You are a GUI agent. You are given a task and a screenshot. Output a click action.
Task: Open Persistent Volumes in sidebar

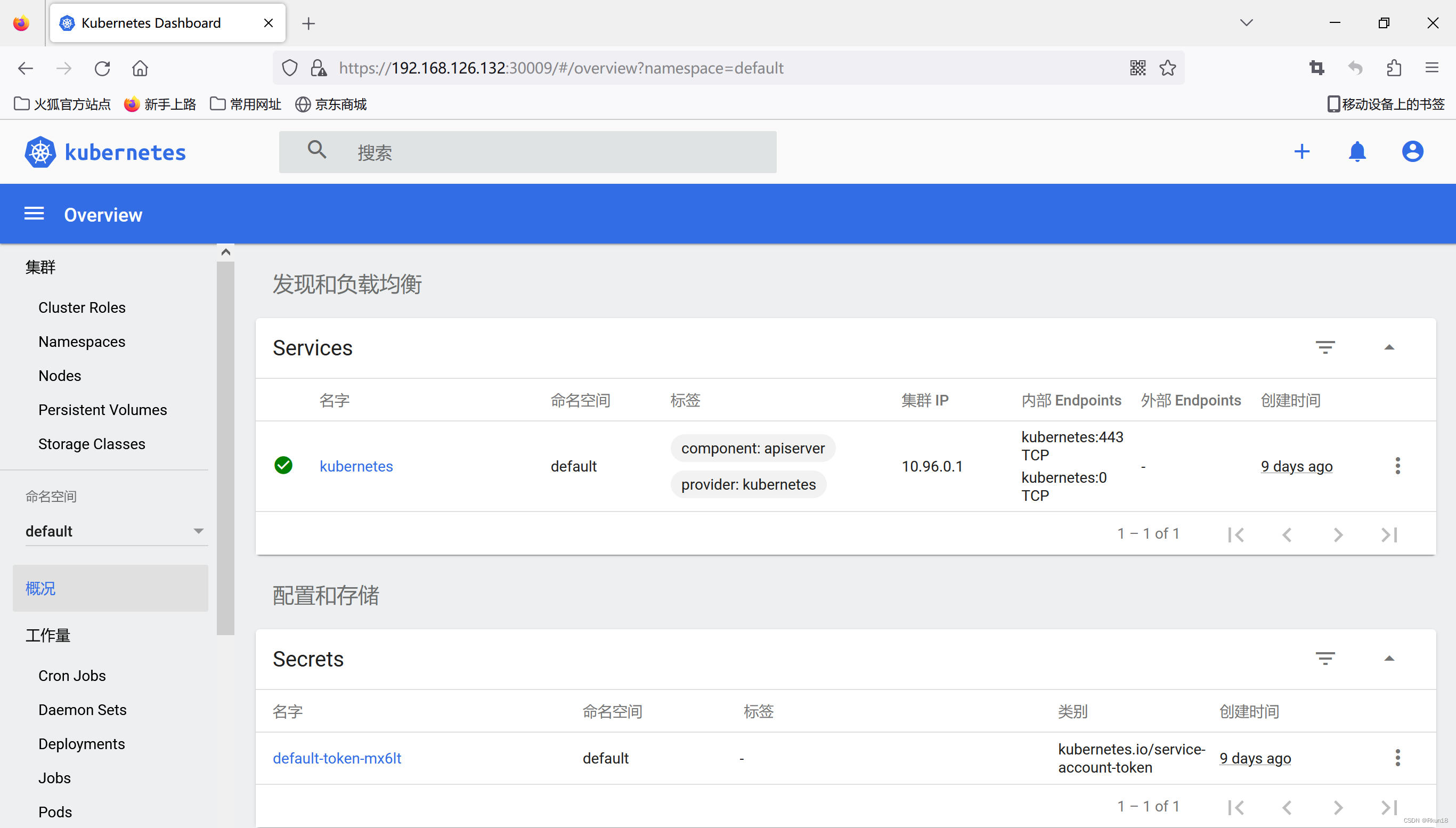(x=102, y=410)
